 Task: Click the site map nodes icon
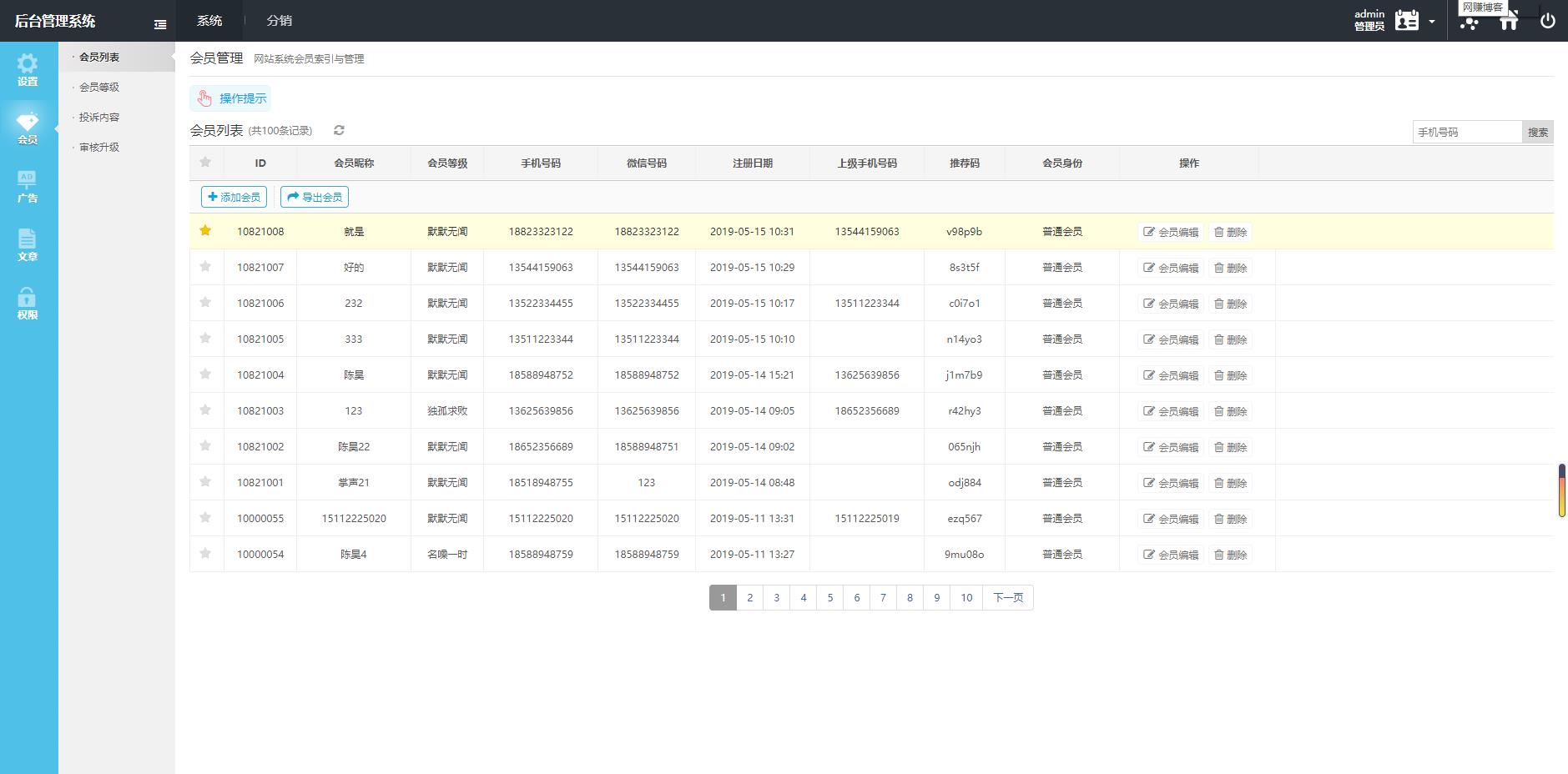tap(1470, 23)
